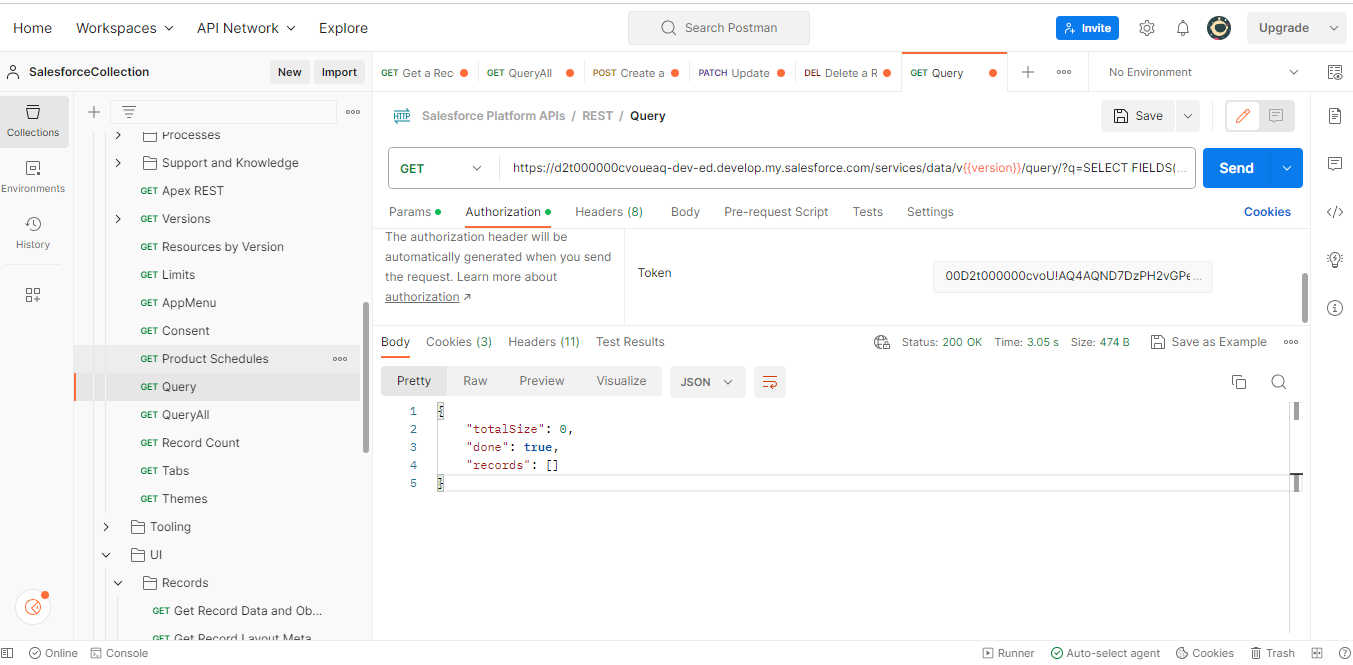Open the lightbulb Related requests icon

pyautogui.click(x=1334, y=259)
